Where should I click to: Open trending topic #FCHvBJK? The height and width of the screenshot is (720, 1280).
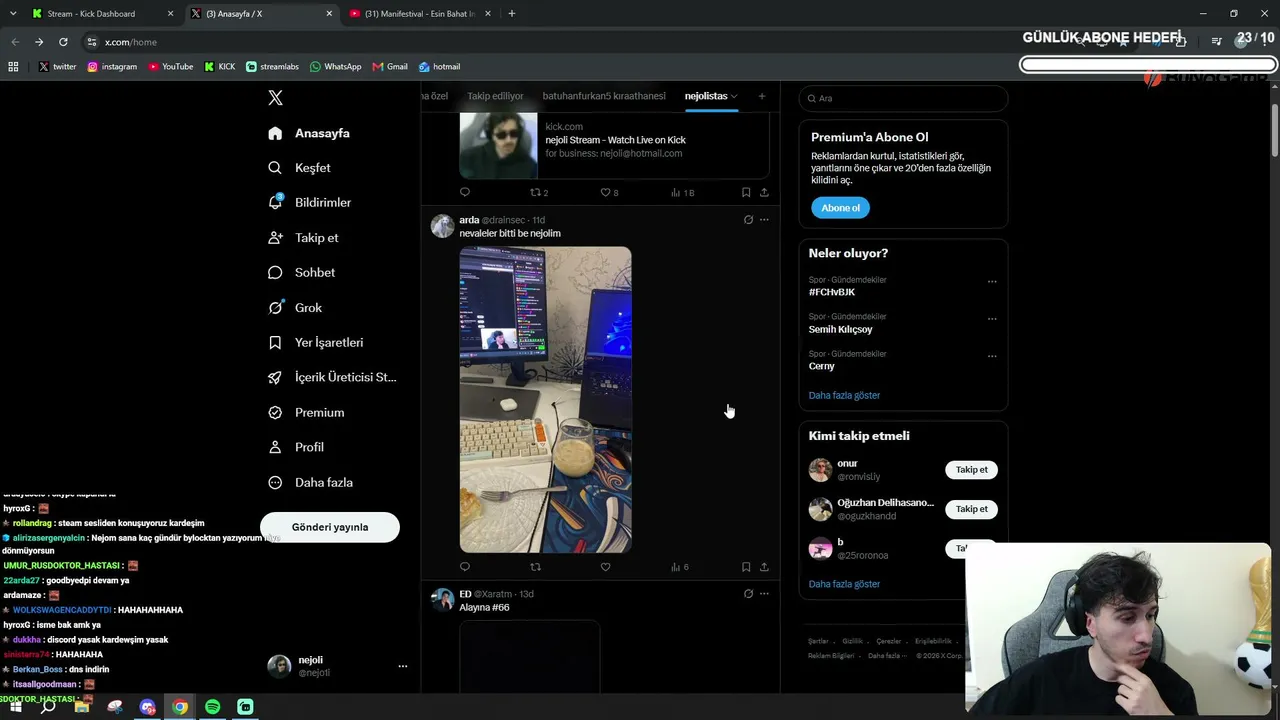click(x=832, y=292)
